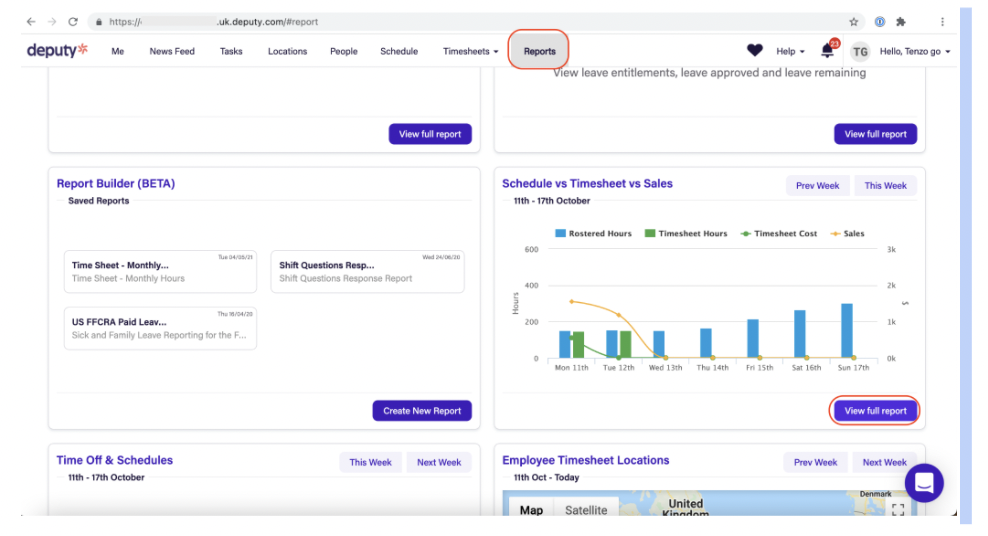Show Prev Week in Schedule vs Timesheet chart
The width and height of the screenshot is (988, 536).
[817, 186]
